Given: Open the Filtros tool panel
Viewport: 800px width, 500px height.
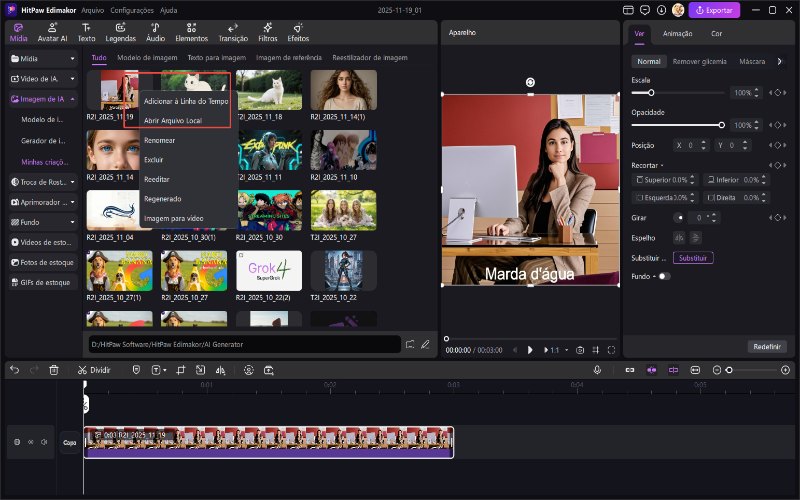Looking at the screenshot, I should coord(267,32).
